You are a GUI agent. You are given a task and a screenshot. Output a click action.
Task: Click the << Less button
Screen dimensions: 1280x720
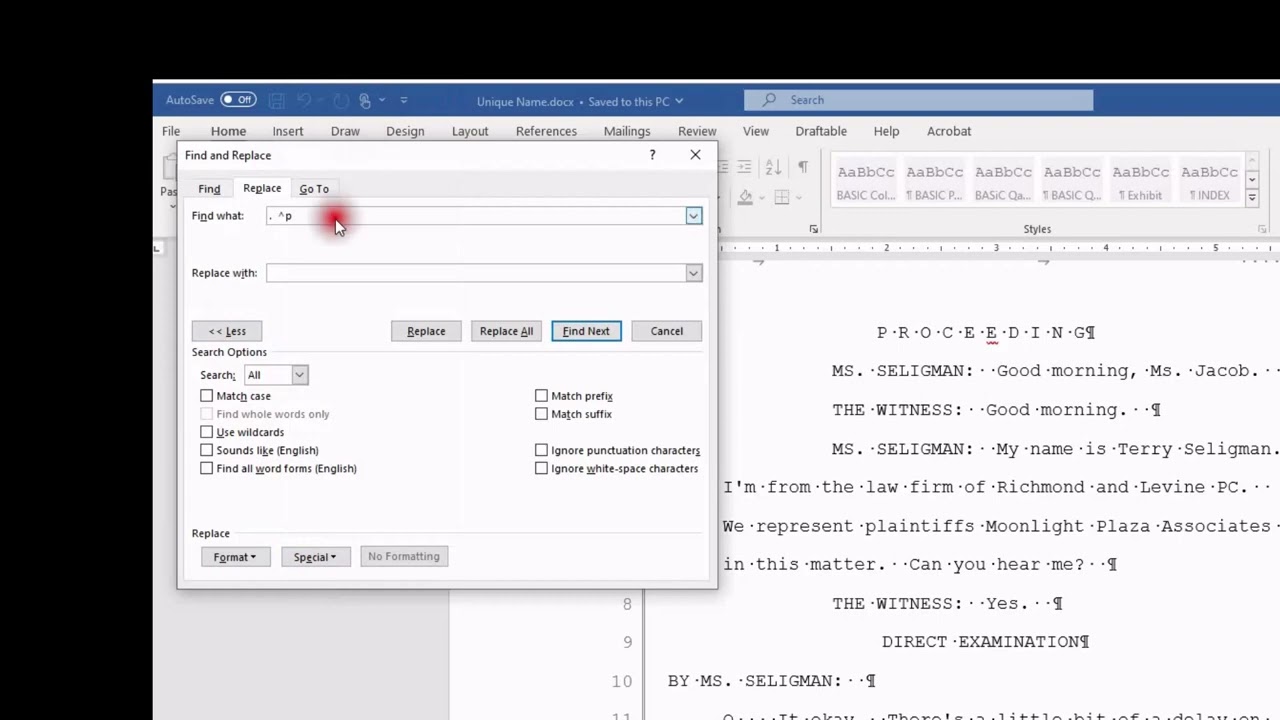coord(227,331)
